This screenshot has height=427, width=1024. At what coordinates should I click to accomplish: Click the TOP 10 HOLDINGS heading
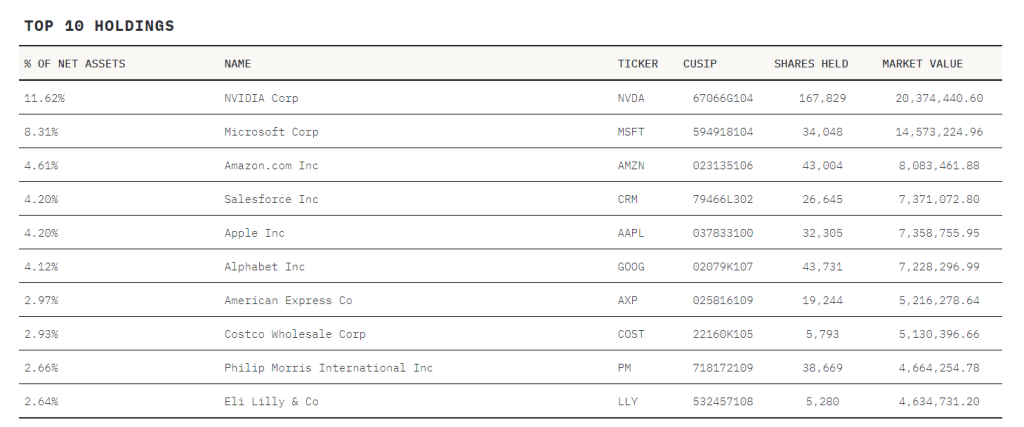(99, 26)
